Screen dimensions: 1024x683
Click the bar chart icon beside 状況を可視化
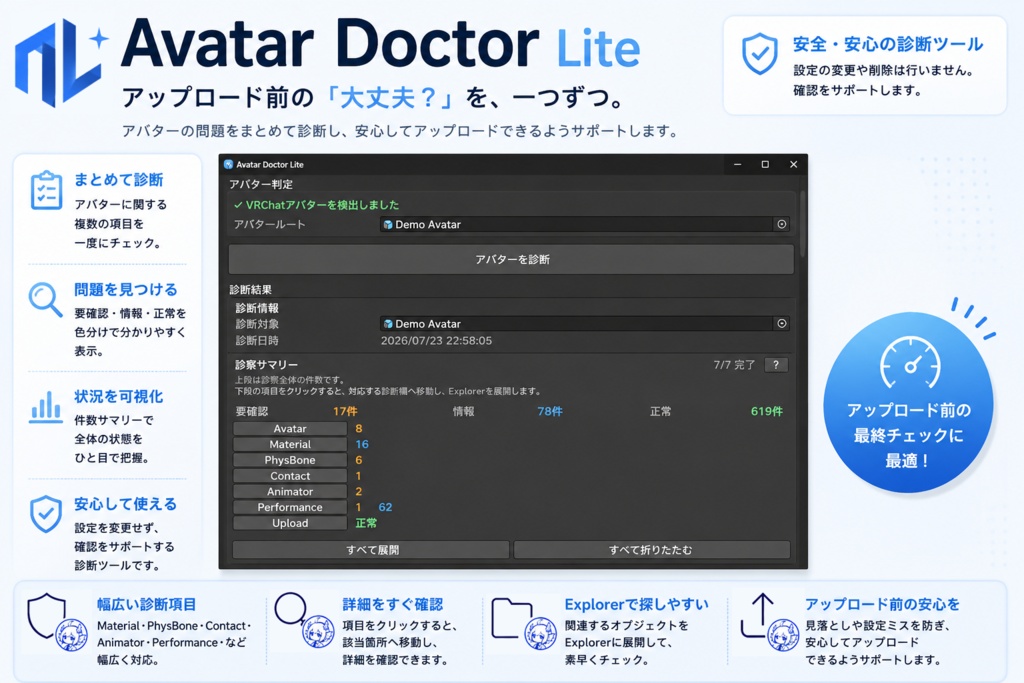click(46, 406)
